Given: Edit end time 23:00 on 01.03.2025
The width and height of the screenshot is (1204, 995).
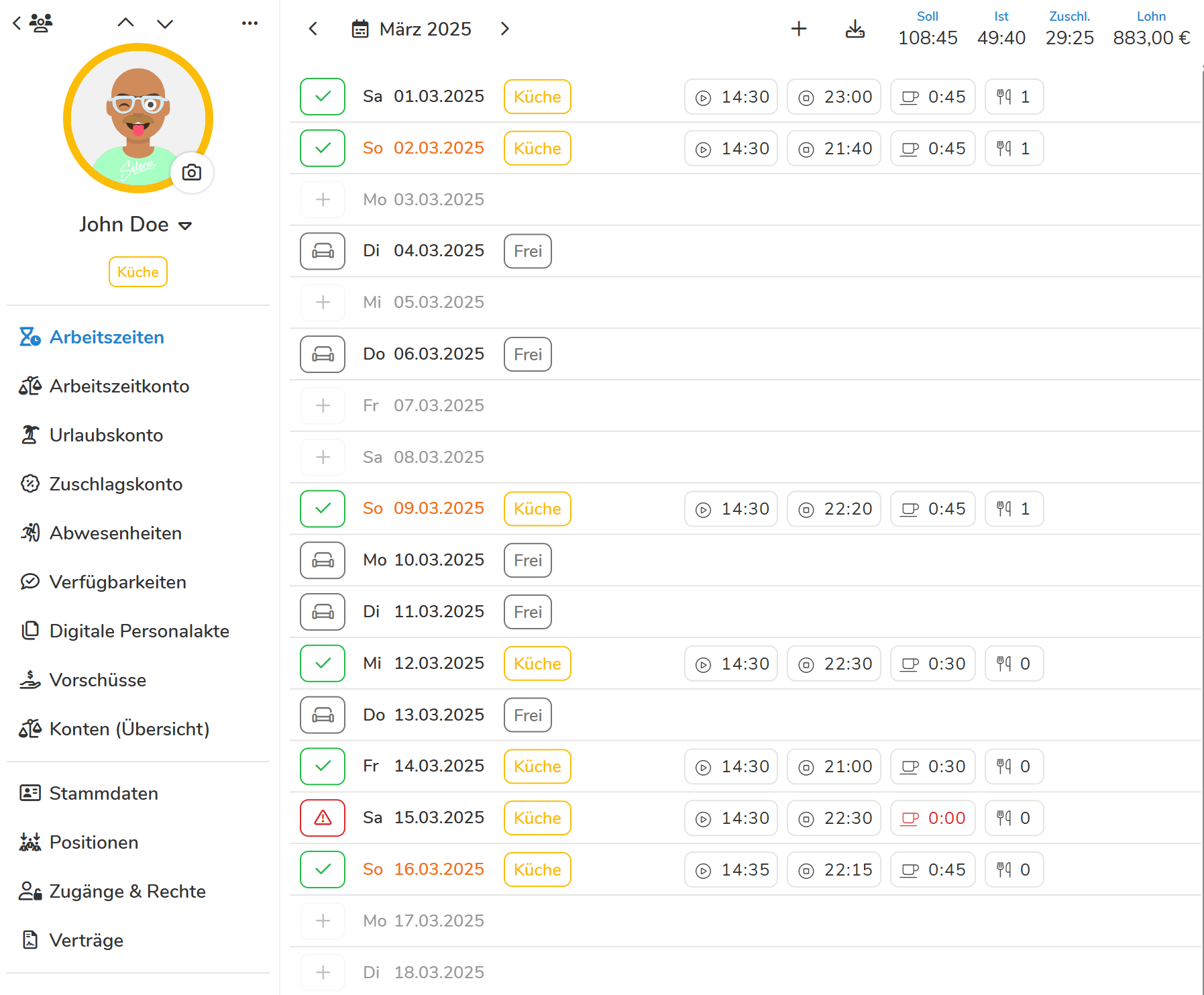Looking at the screenshot, I should point(834,97).
